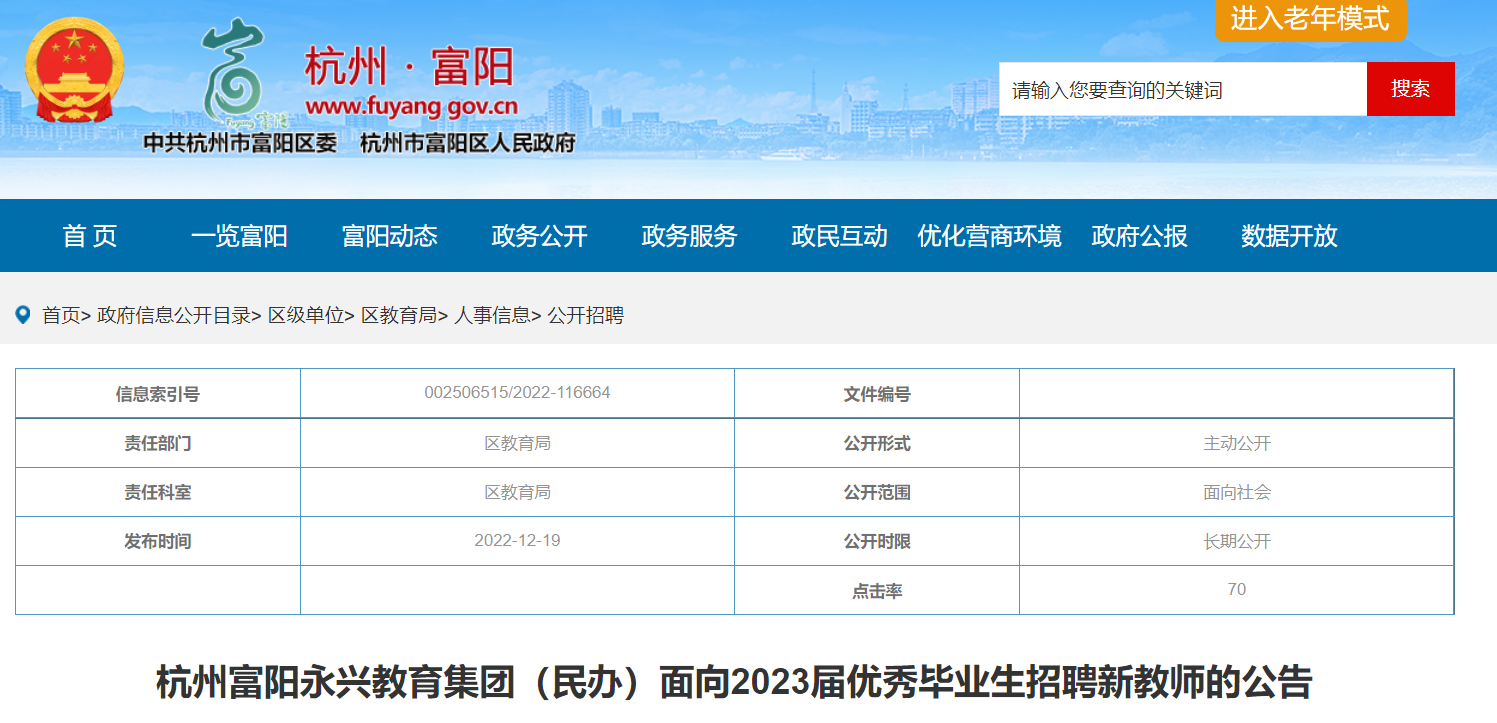Open the 公开招聘 breadcrumb link
The image size is (1497, 723).
[x=586, y=316]
